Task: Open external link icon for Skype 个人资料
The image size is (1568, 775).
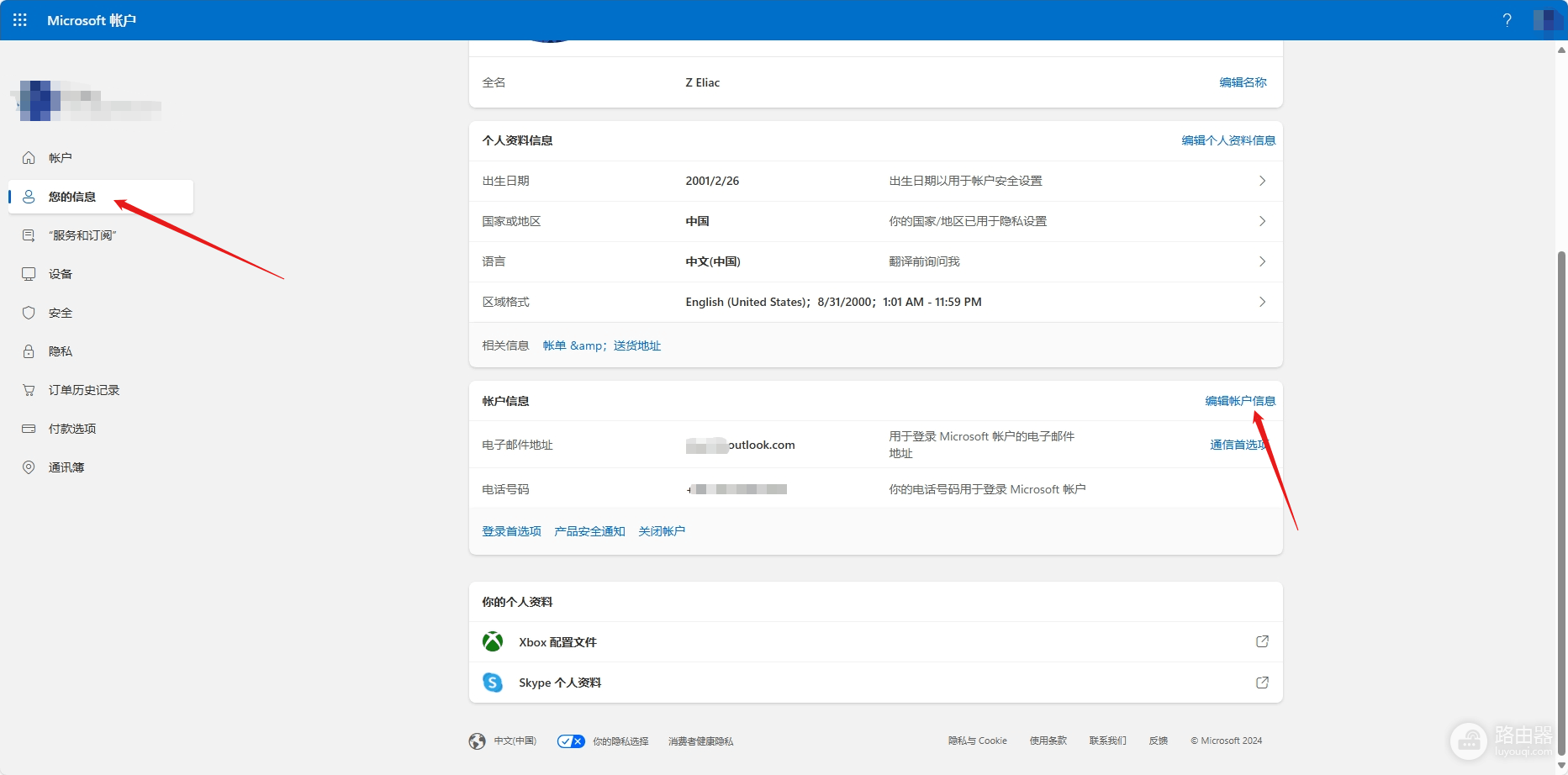Action: click(1262, 683)
